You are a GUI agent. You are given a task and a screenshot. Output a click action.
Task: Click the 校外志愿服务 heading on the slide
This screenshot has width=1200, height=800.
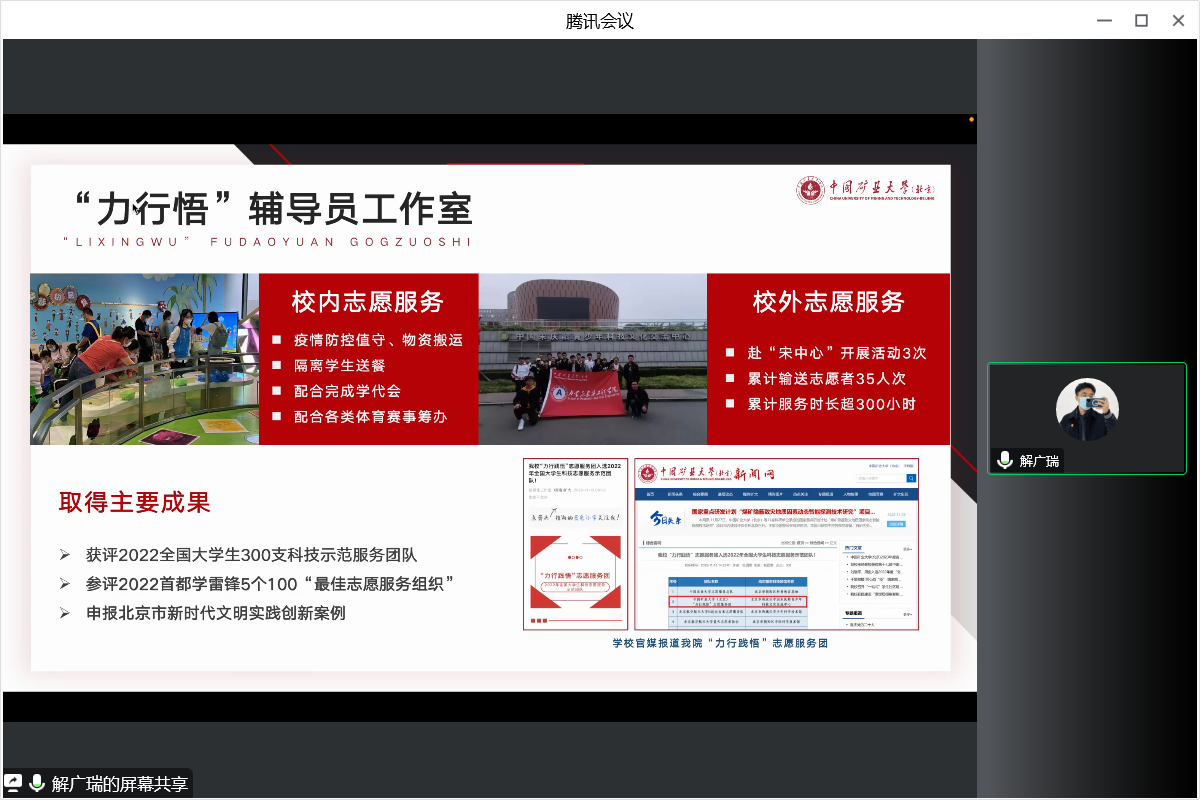[828, 301]
